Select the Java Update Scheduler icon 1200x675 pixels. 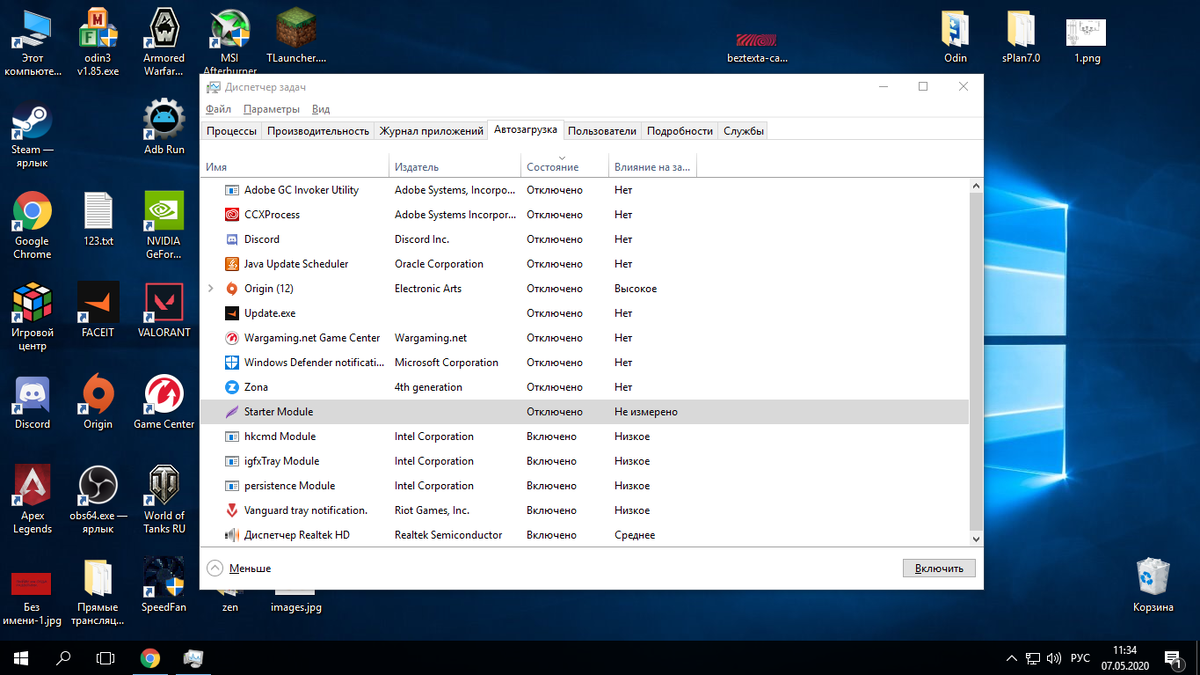tap(232, 264)
